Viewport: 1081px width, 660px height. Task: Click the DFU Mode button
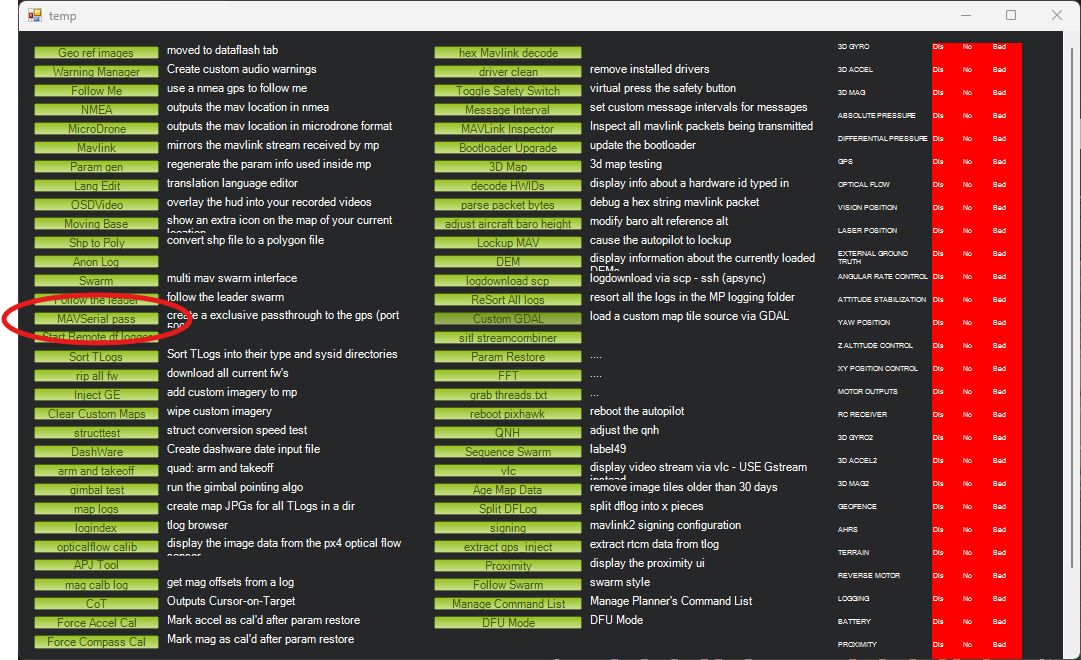[x=508, y=623]
